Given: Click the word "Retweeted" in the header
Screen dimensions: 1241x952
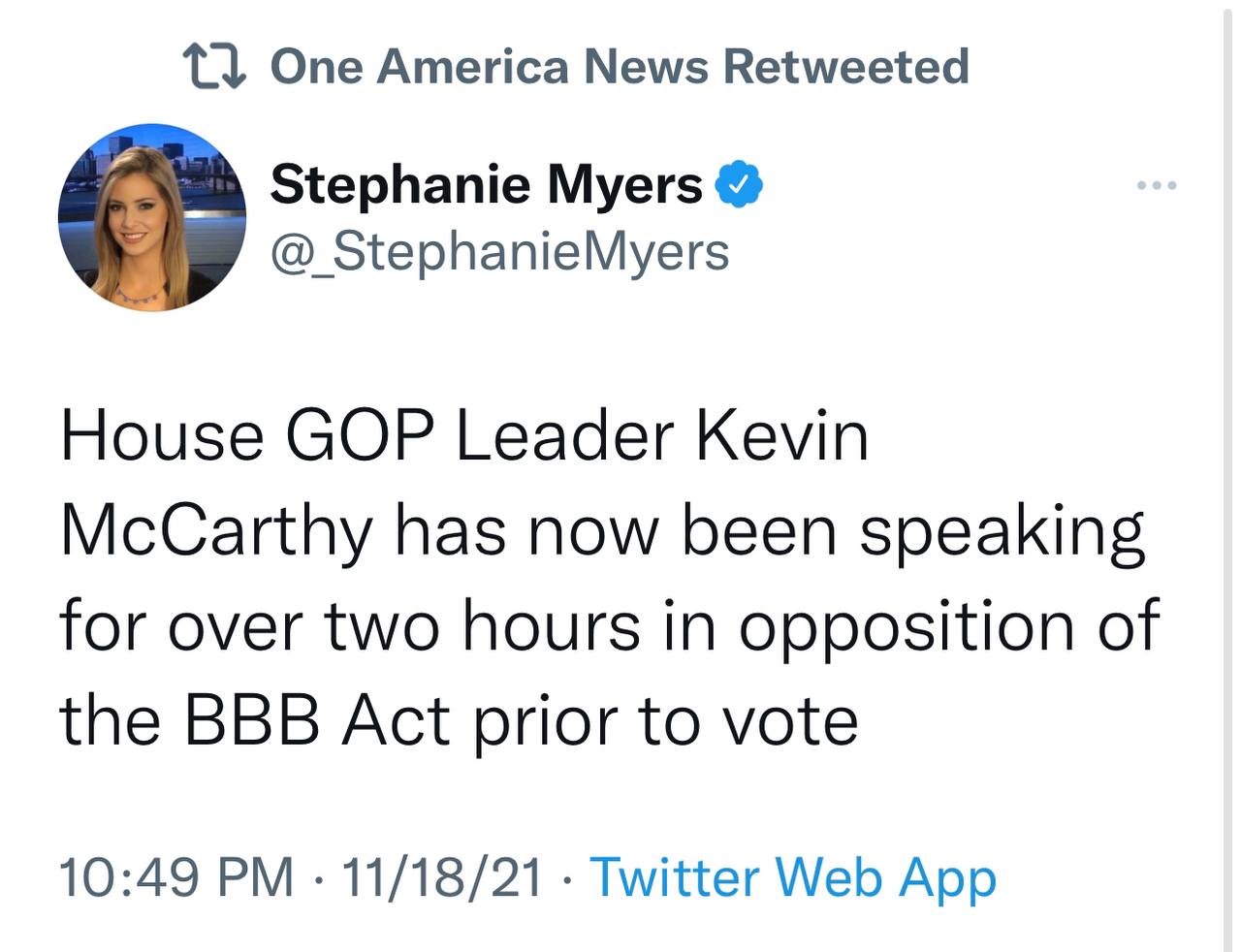Looking at the screenshot, I should (845, 67).
